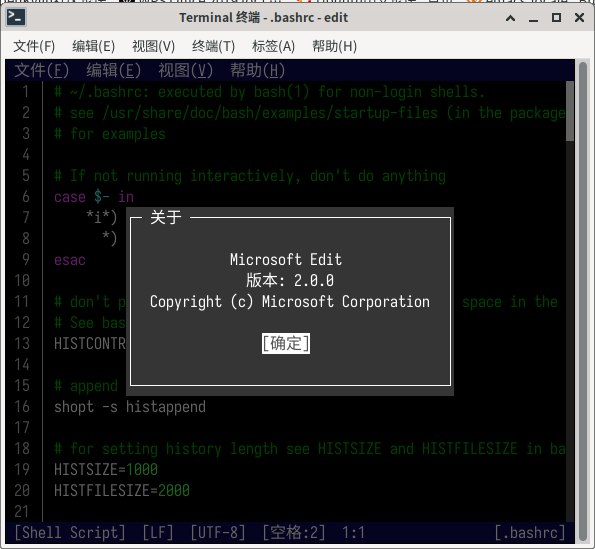Open the terminal 文件(F) menu

tap(34, 46)
